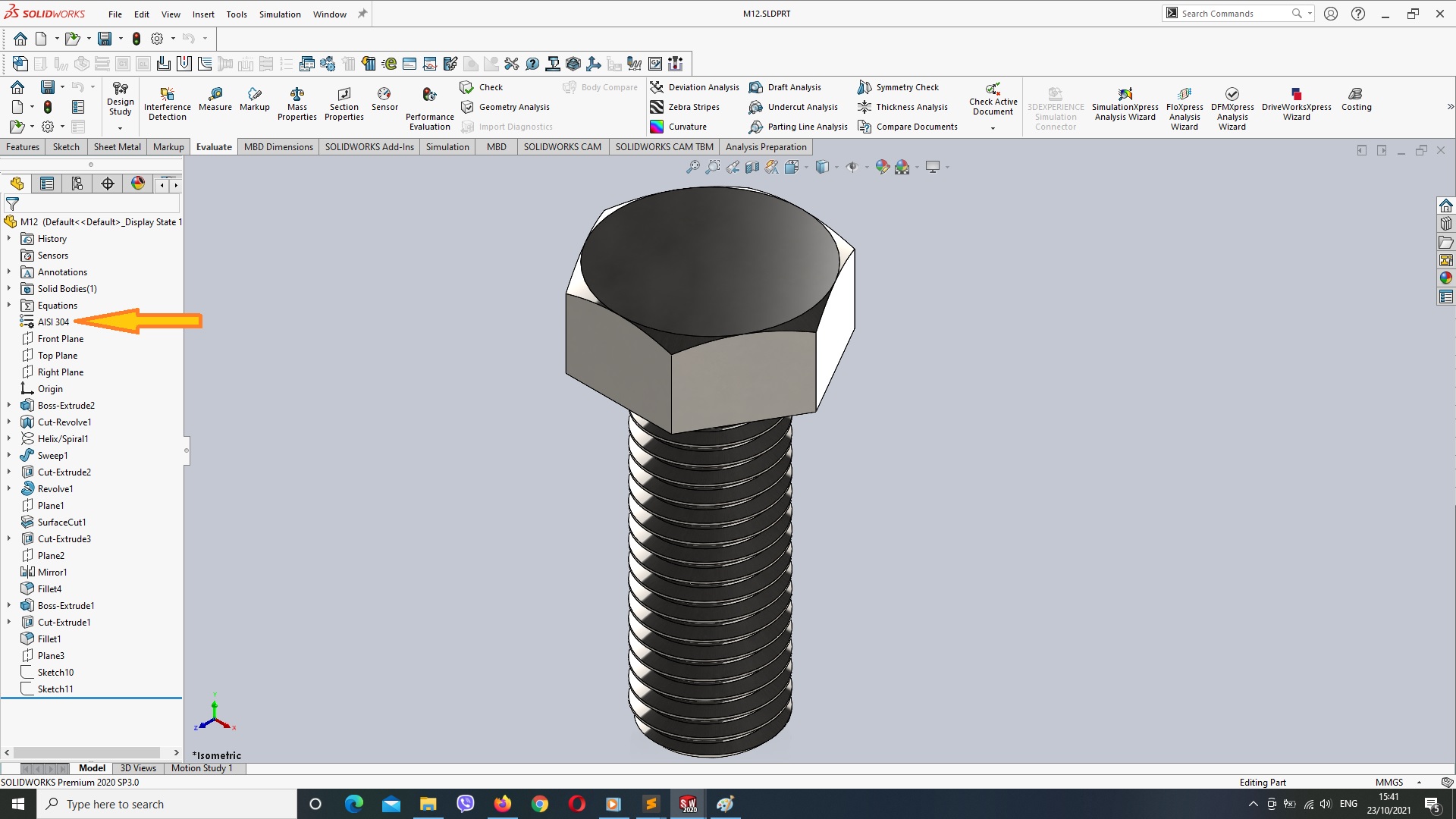Open Geometry Analysis

(x=505, y=107)
